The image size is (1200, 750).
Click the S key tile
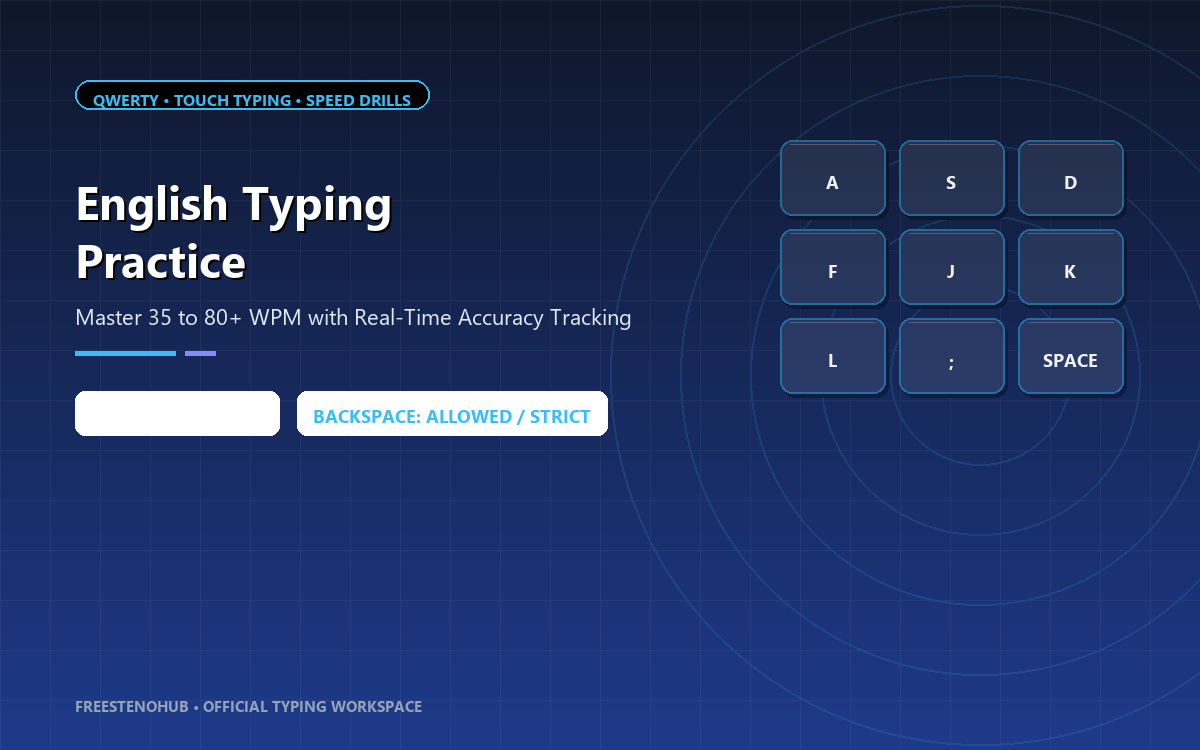point(951,178)
